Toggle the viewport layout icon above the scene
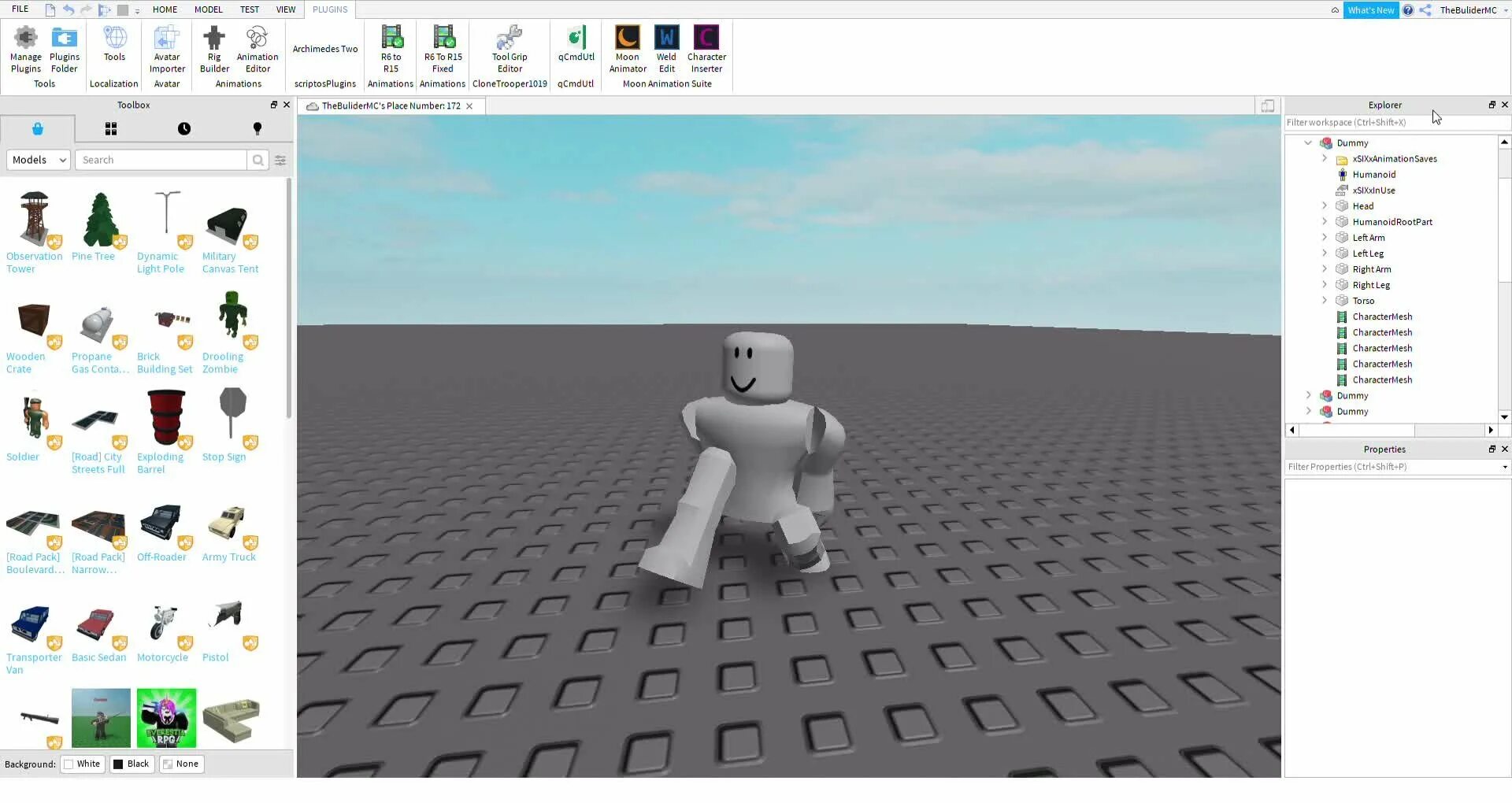 [1268, 106]
